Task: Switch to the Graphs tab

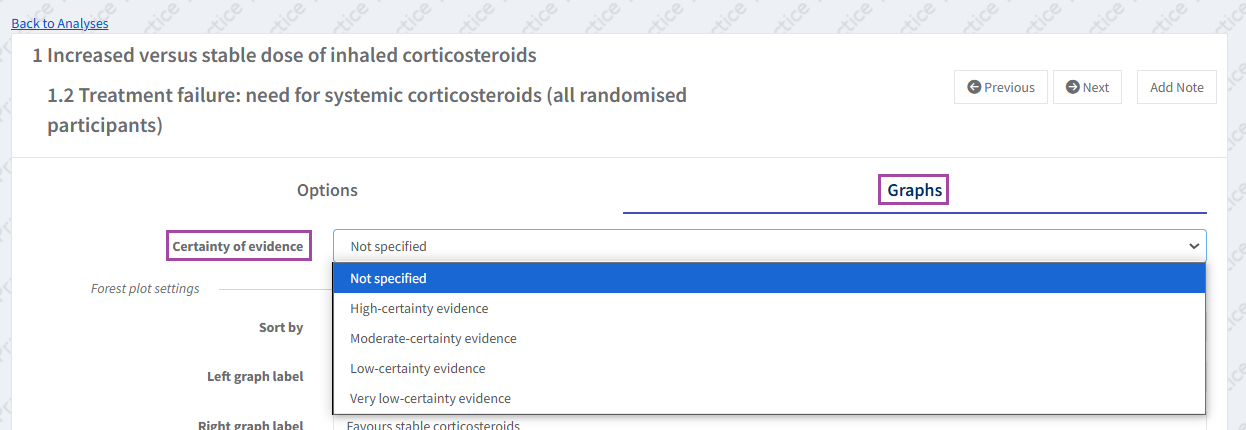Action: [x=914, y=190]
